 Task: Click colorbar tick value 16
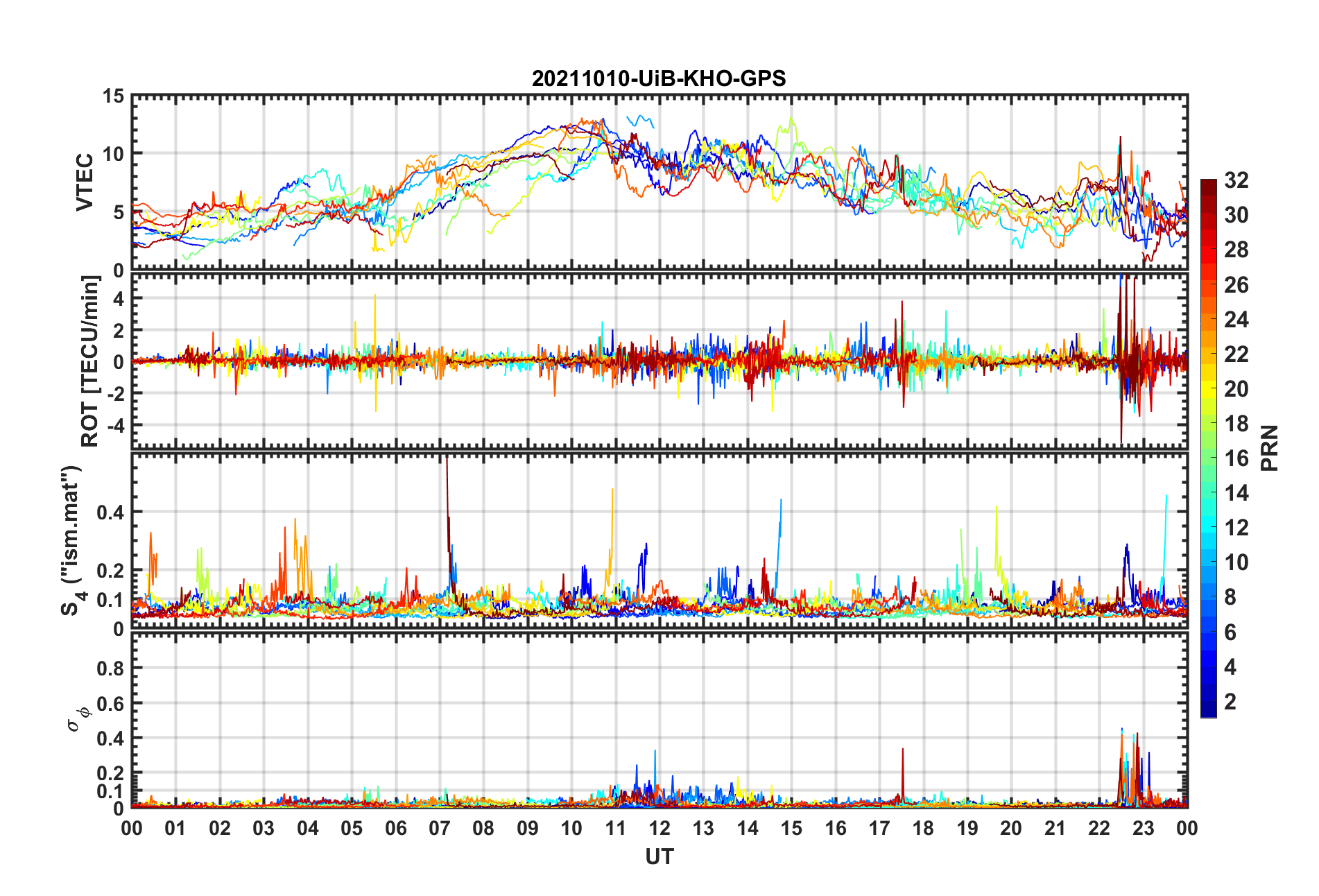tap(1236, 458)
